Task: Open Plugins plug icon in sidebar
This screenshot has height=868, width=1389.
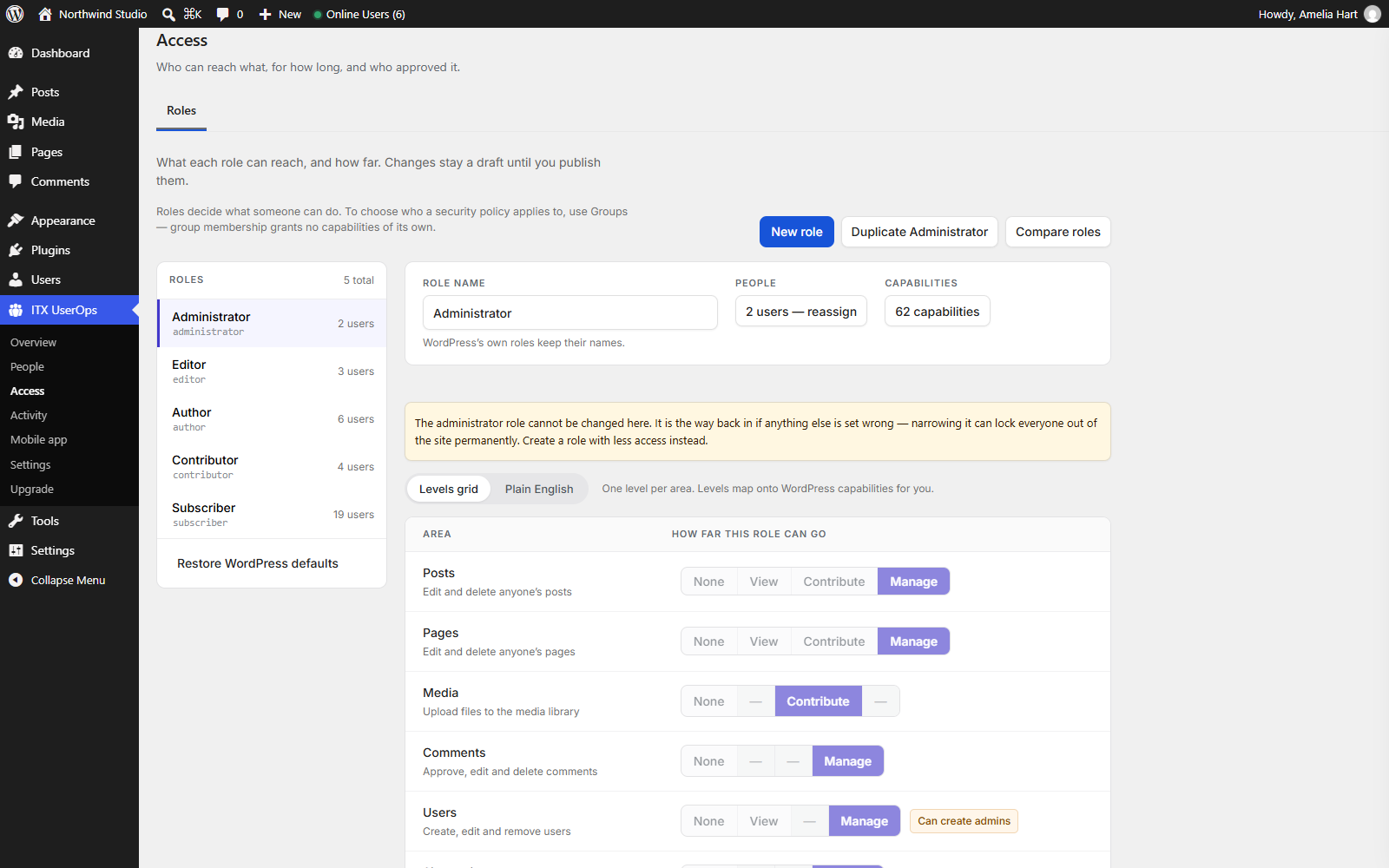Action: point(16,250)
